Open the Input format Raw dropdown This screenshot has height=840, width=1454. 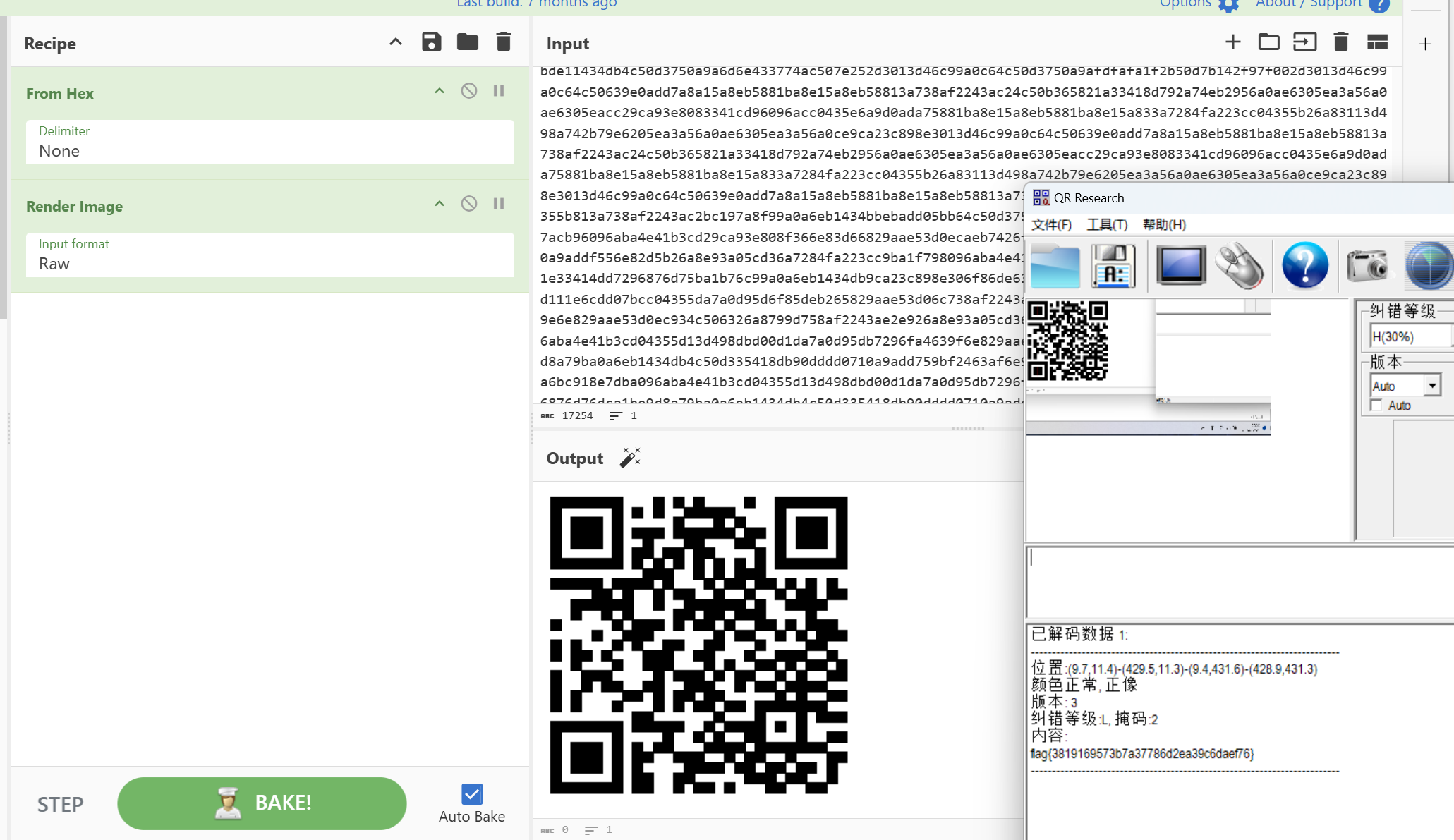point(270,255)
